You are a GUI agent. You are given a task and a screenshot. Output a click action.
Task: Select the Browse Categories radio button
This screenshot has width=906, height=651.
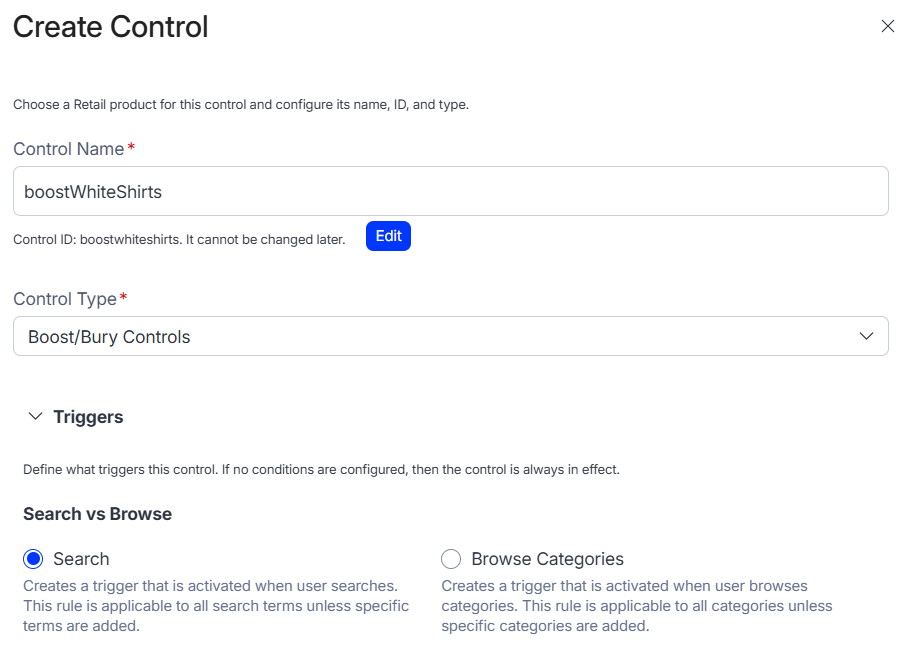coord(451,559)
